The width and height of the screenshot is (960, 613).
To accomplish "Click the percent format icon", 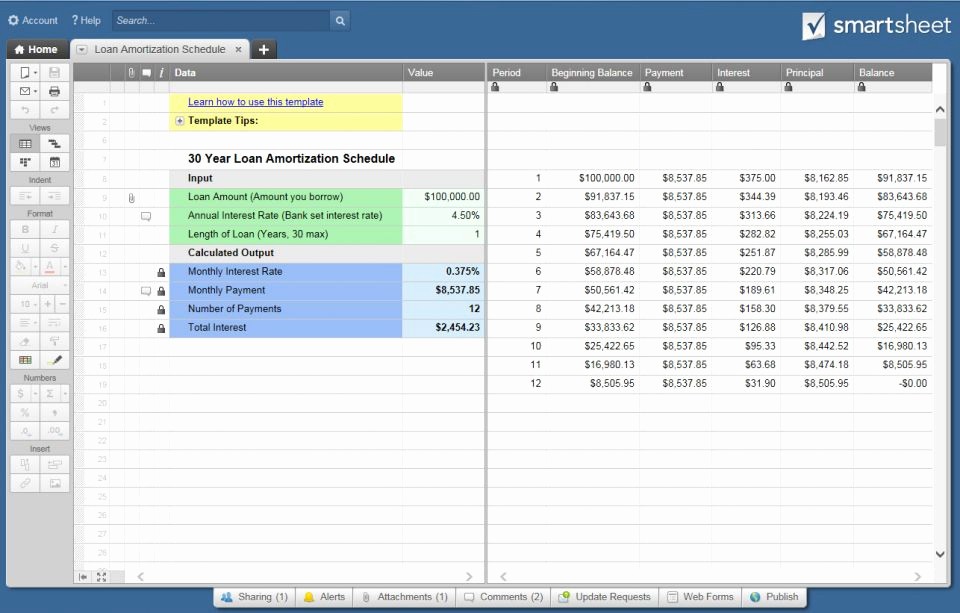I will [x=25, y=412].
